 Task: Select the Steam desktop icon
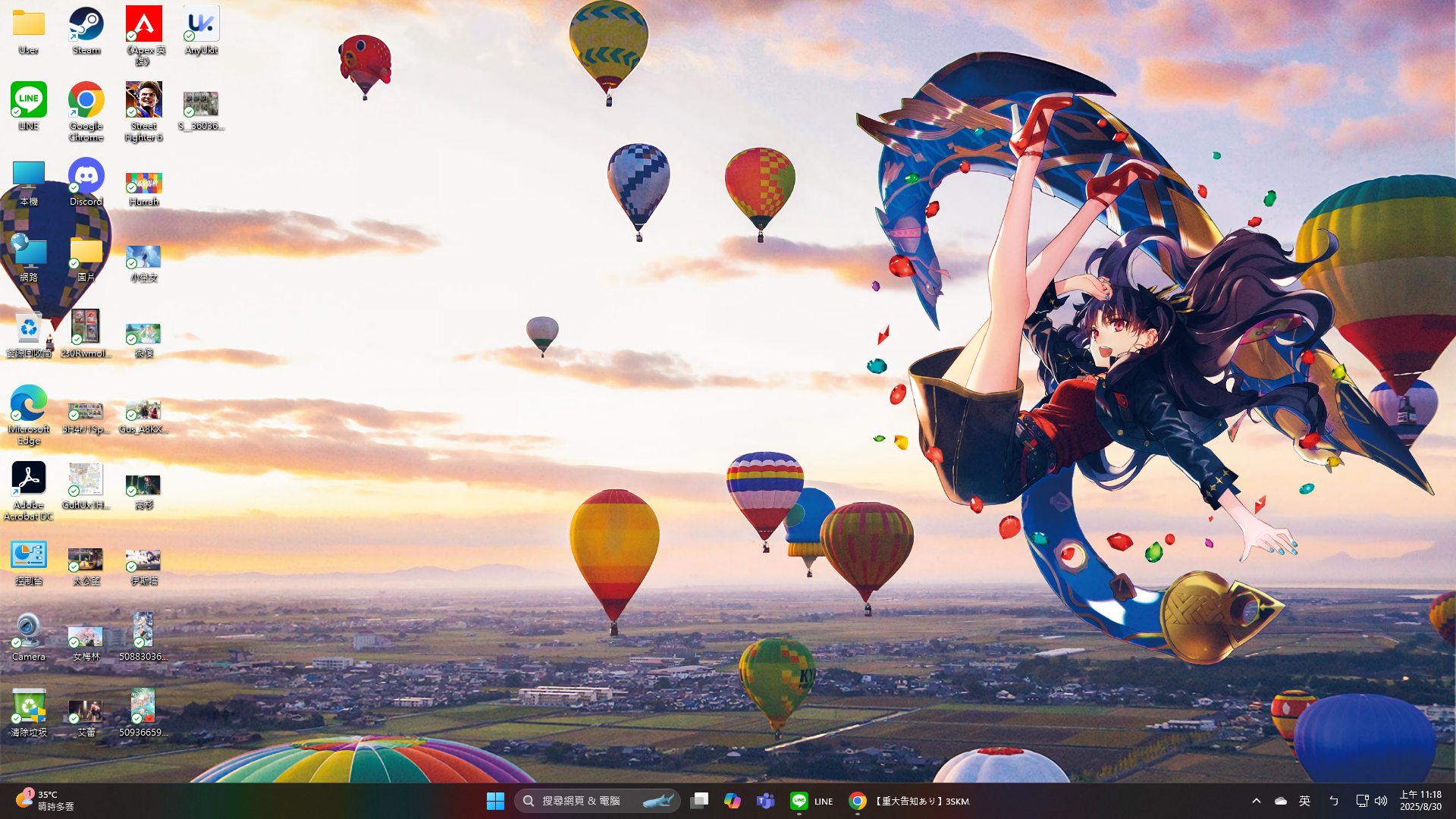point(86,30)
